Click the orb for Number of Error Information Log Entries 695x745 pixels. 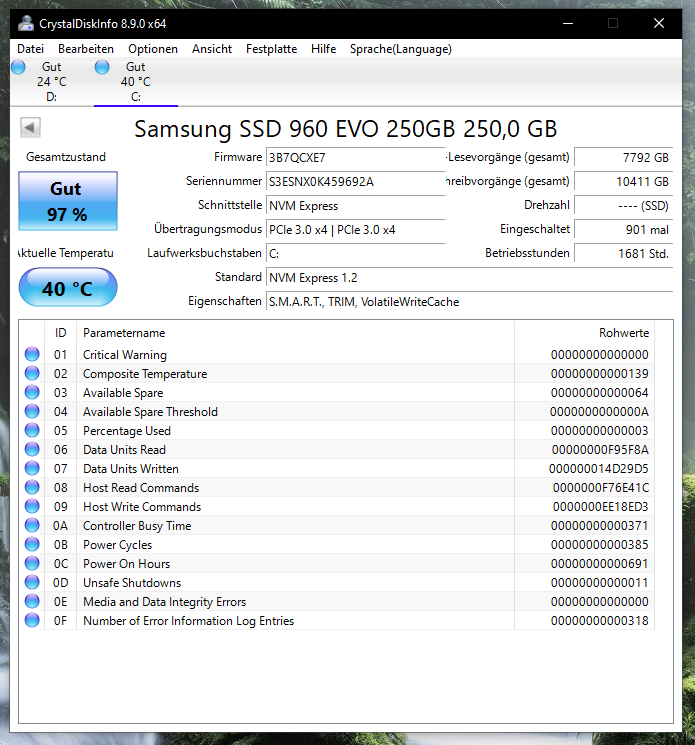[x=32, y=621]
